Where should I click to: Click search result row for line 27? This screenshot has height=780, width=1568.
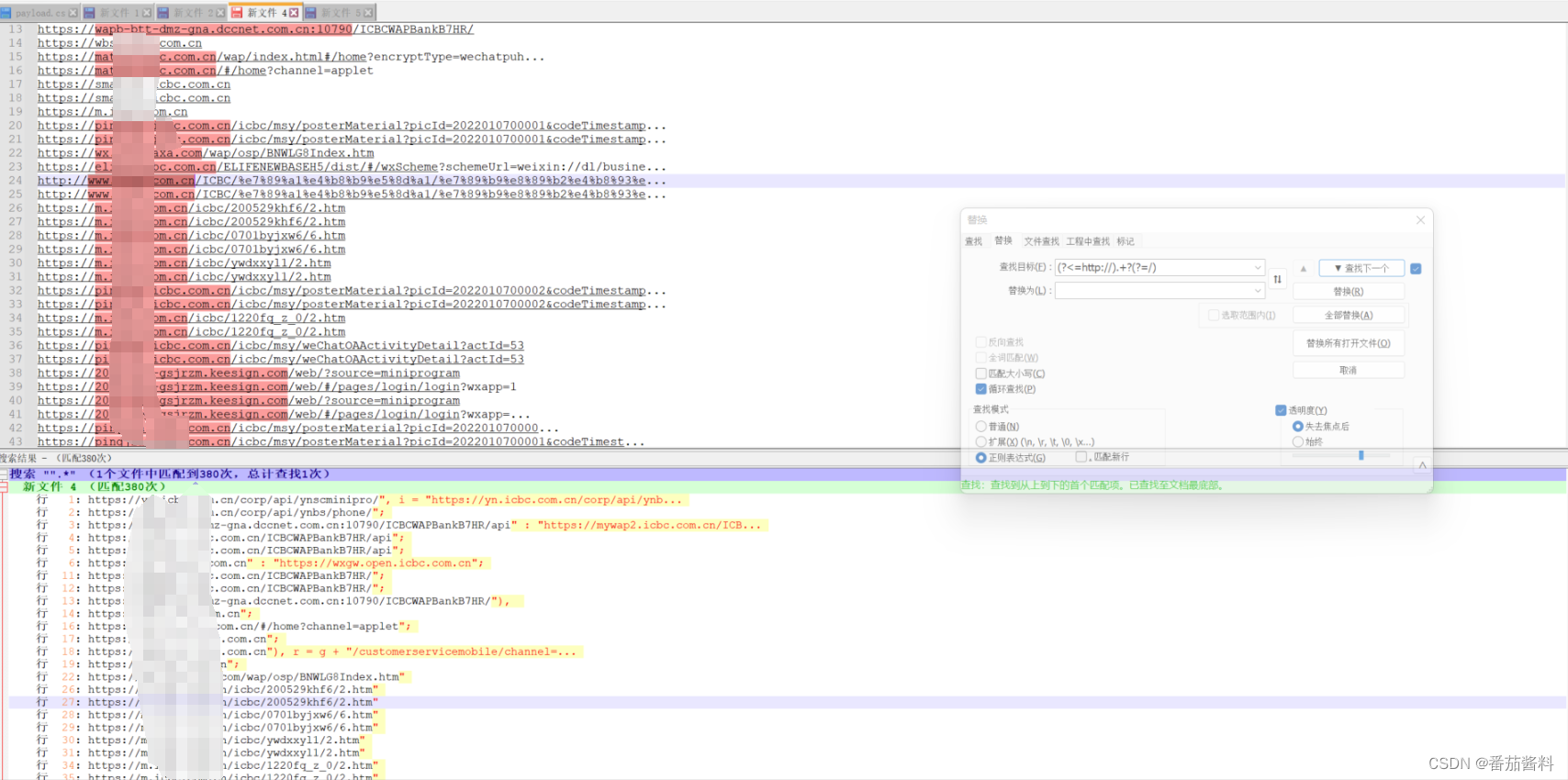787,702
